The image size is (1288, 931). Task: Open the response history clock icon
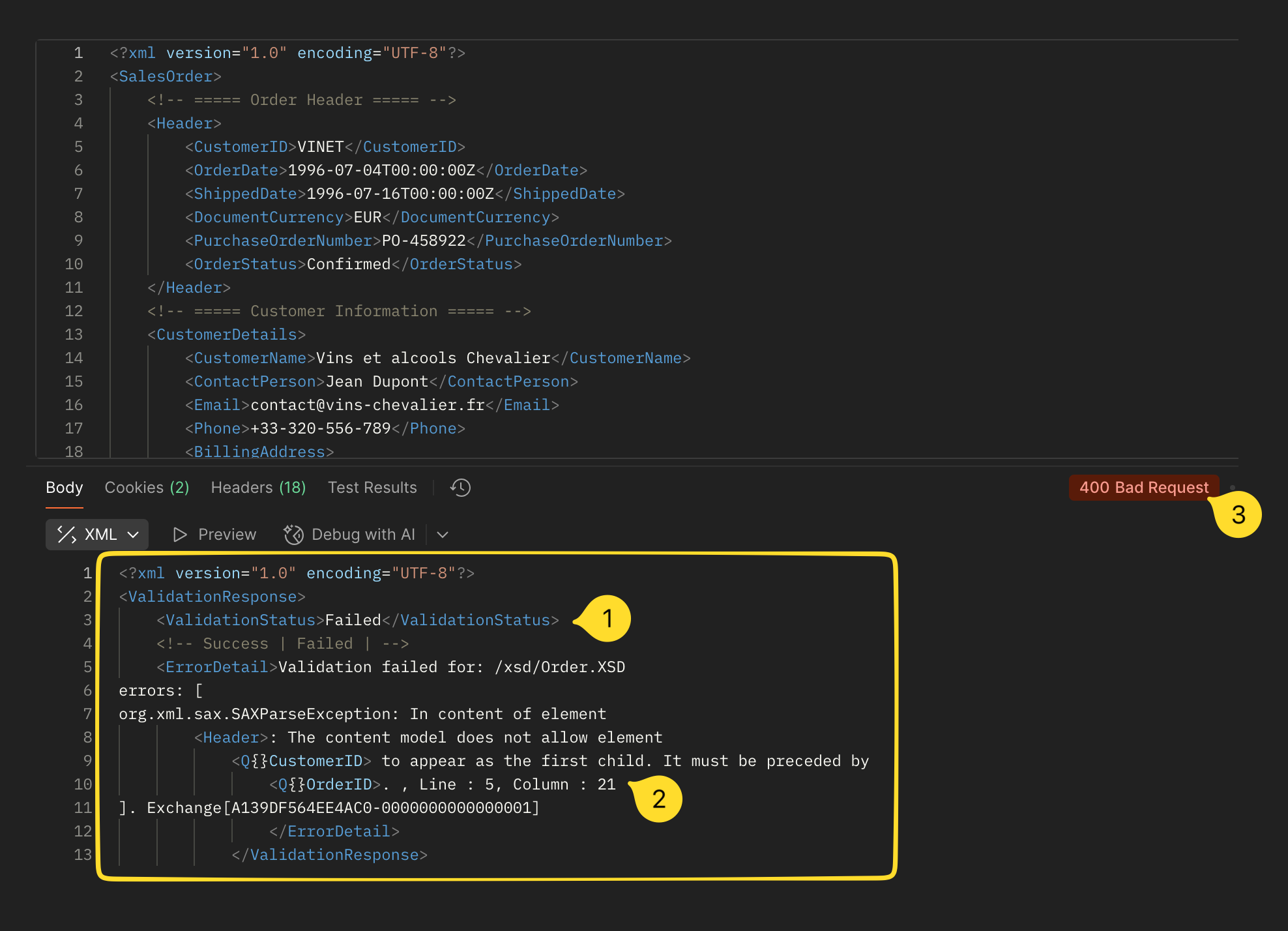pyautogui.click(x=460, y=487)
